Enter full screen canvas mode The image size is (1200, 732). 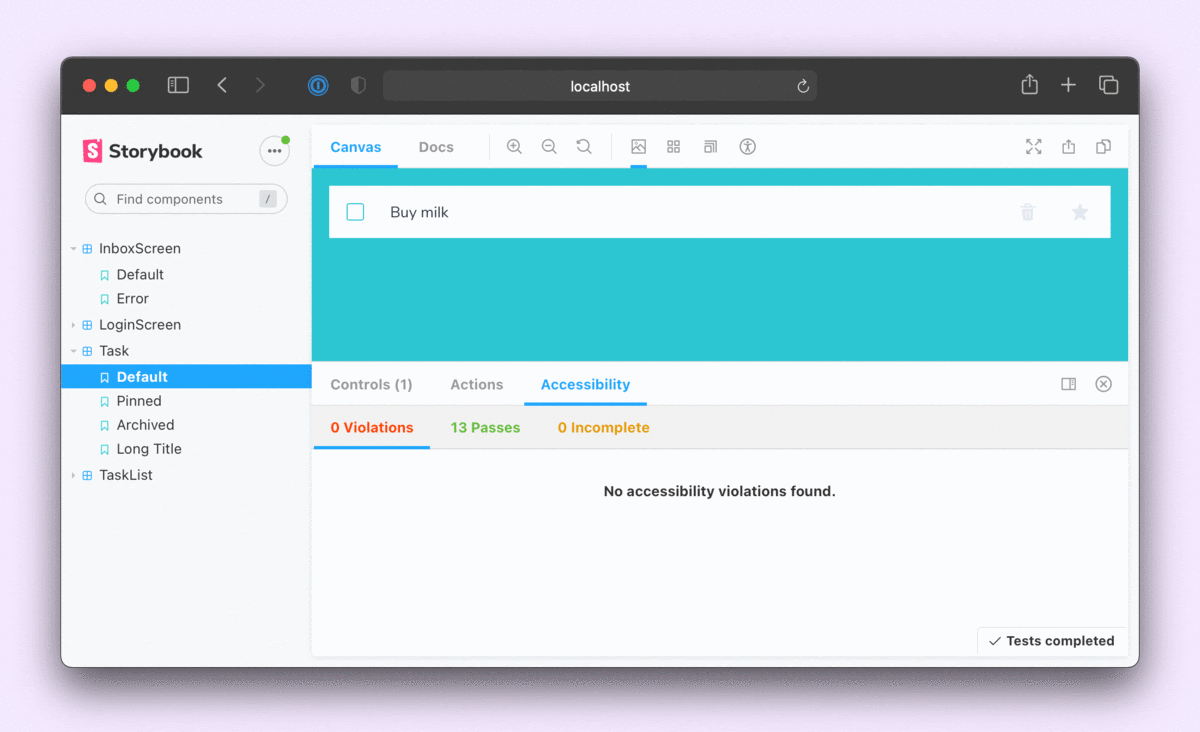pos(1033,147)
